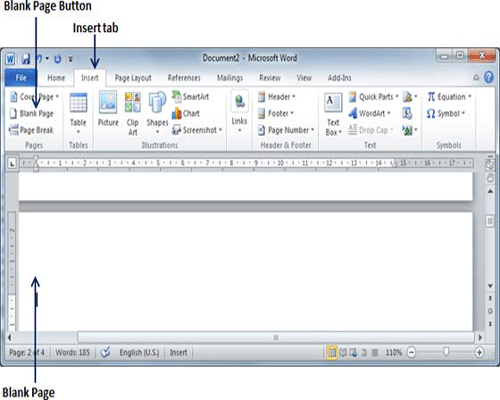This screenshot has width=500, height=400.
Task: Switch to the Page Layout tab
Action: pos(133,78)
